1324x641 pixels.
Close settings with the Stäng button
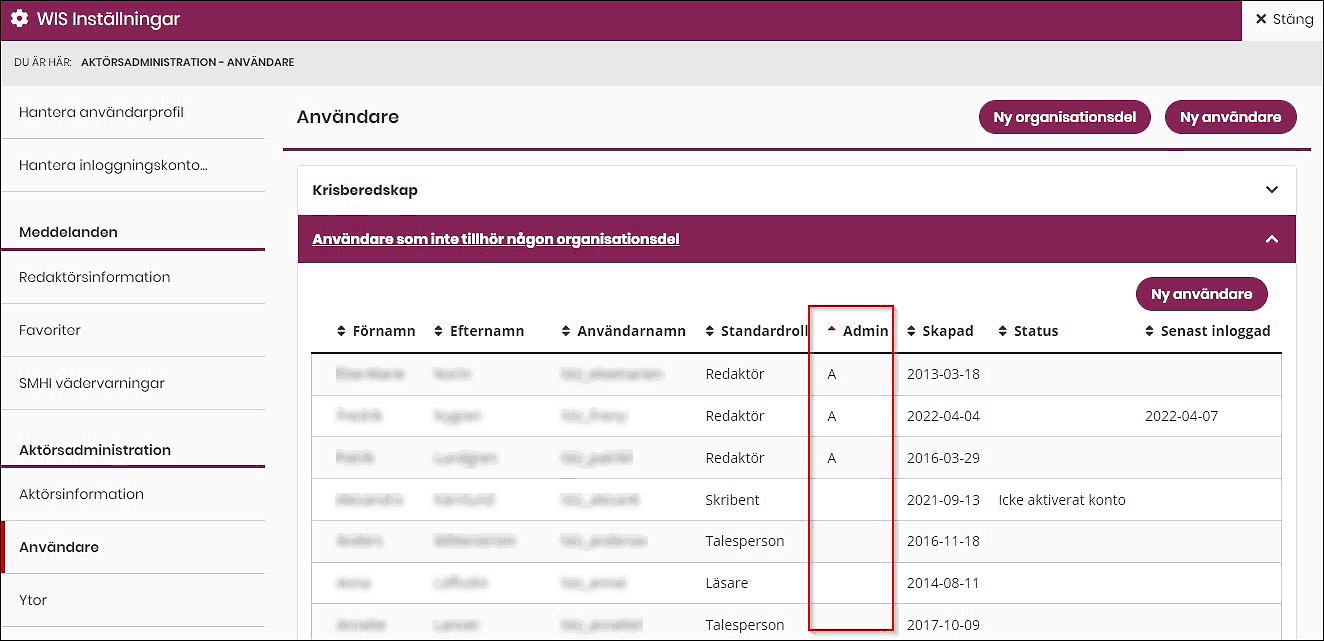(x=1283, y=18)
